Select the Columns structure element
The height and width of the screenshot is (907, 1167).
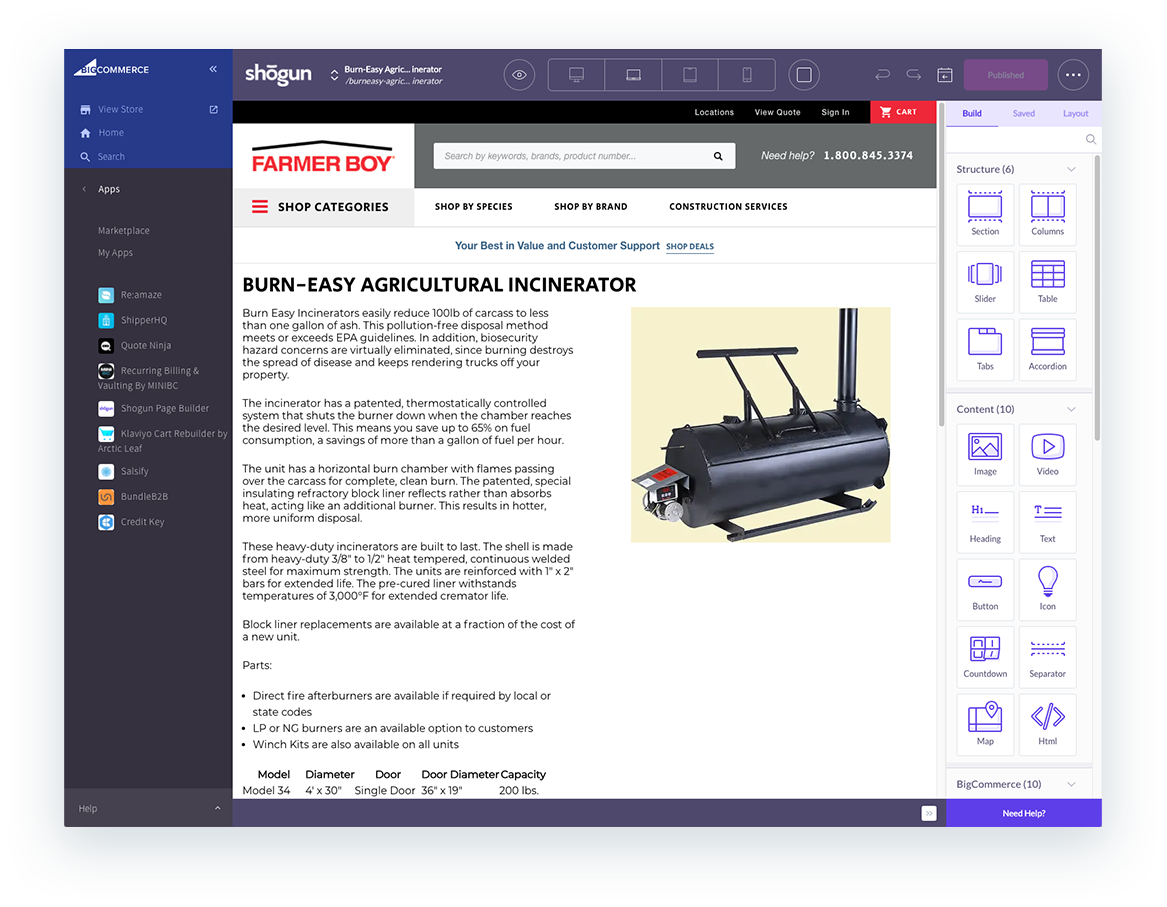point(1047,215)
